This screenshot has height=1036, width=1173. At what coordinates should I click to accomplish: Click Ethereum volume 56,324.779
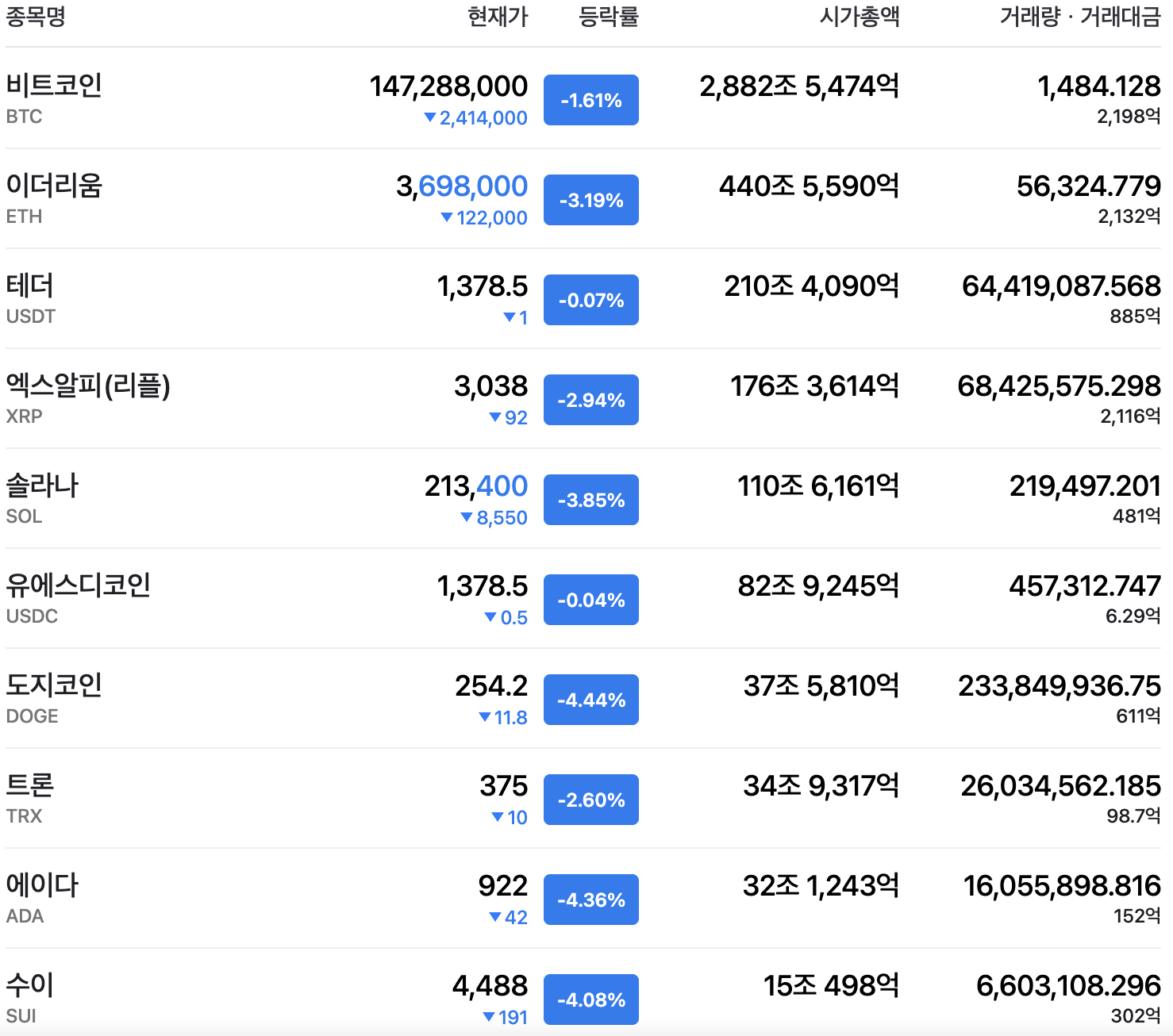point(1089,186)
